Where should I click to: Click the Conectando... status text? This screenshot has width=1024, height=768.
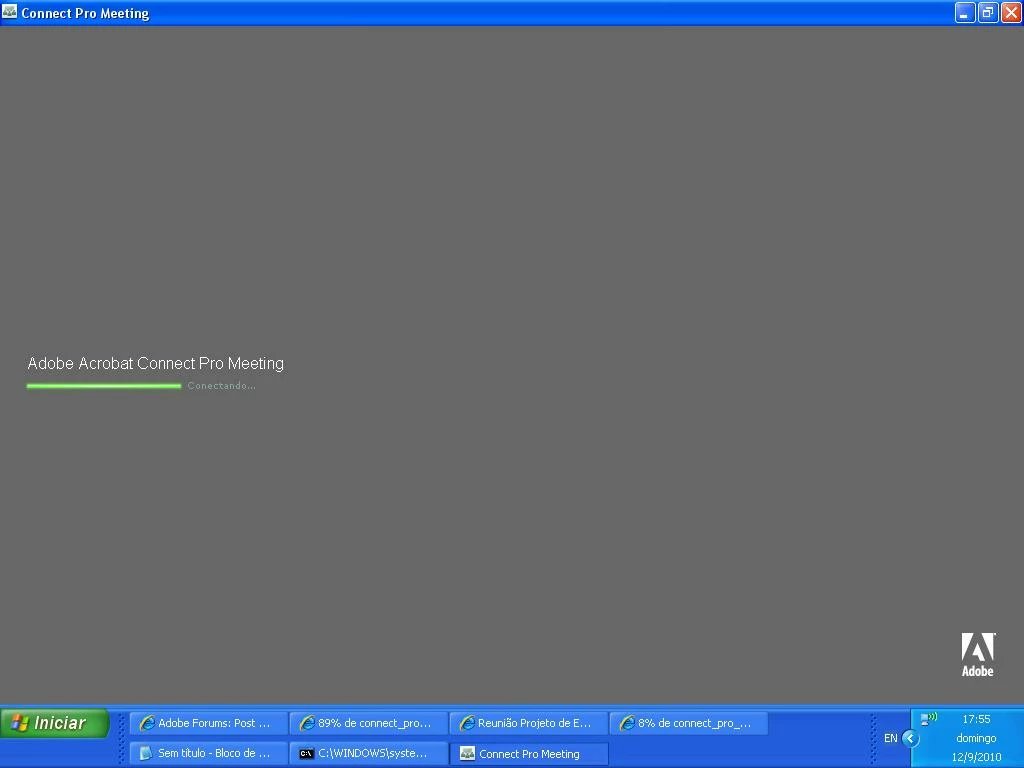pyautogui.click(x=221, y=386)
